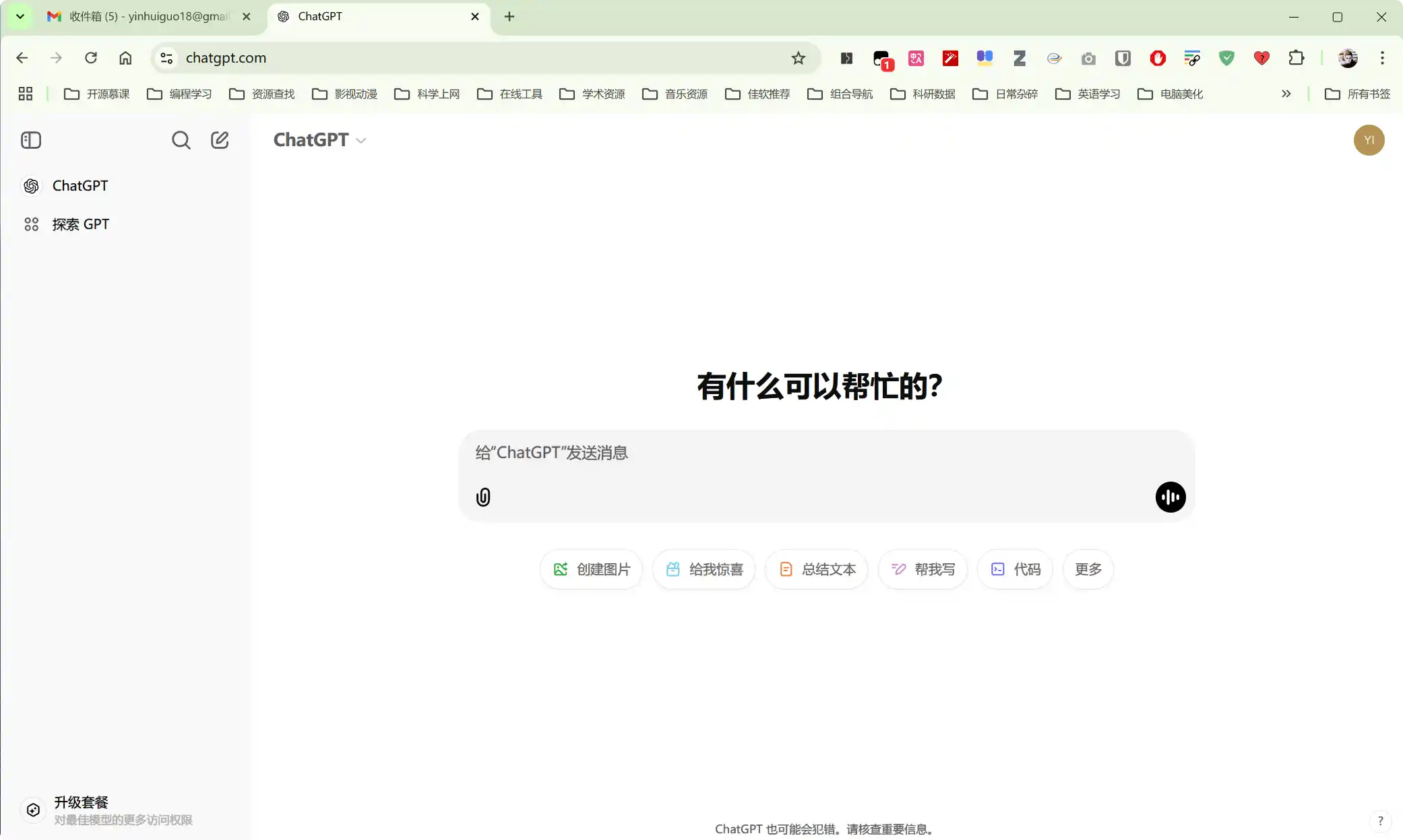
Task: Choose the 总结文本 suggestion
Action: click(816, 570)
